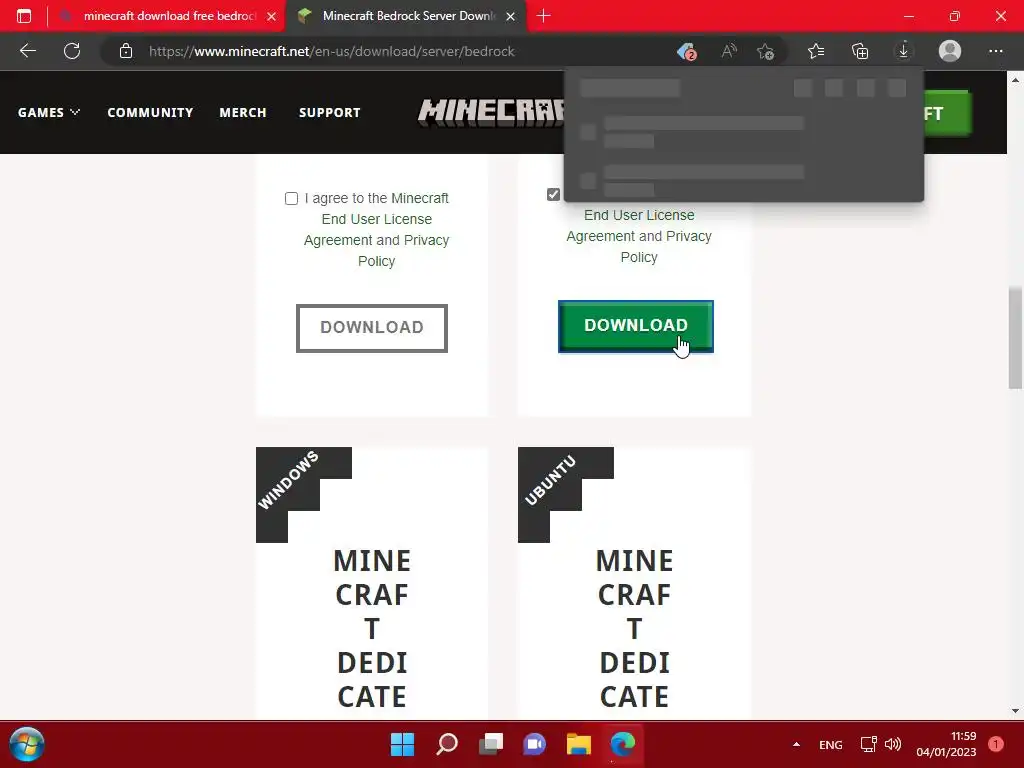
Task: Expand the GAMES dropdown menu
Action: click(48, 112)
